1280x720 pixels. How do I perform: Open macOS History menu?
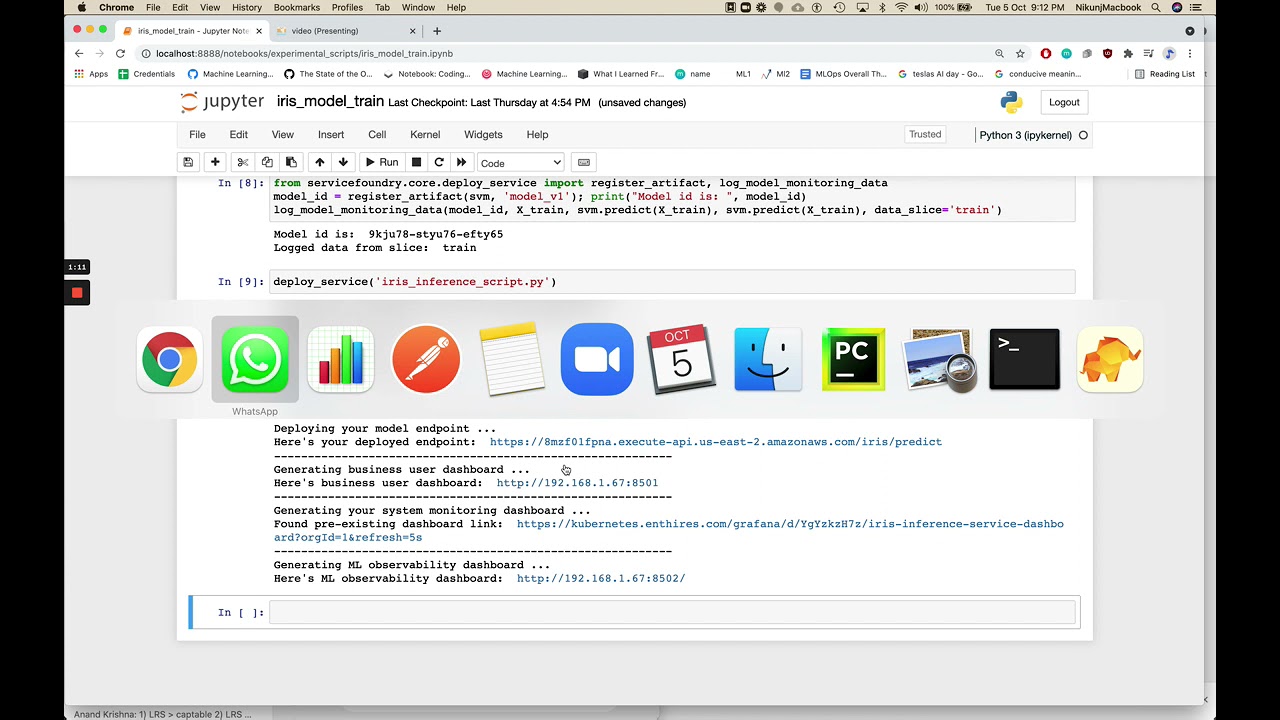click(247, 7)
